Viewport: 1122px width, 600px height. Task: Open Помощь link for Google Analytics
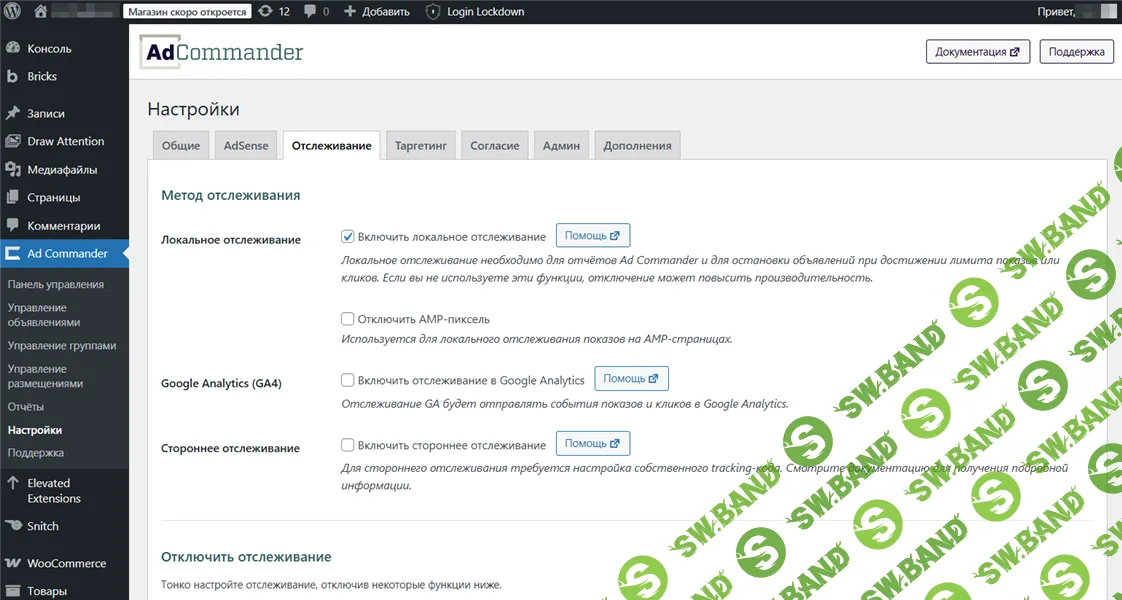tap(631, 379)
